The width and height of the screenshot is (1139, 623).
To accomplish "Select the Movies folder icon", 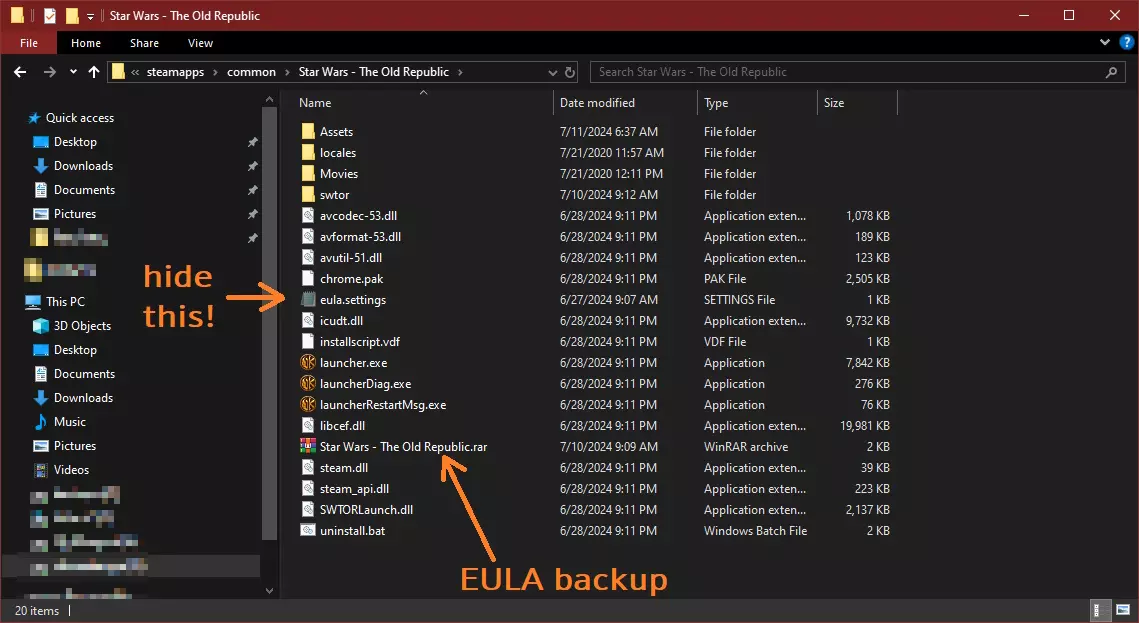I will 308,174.
